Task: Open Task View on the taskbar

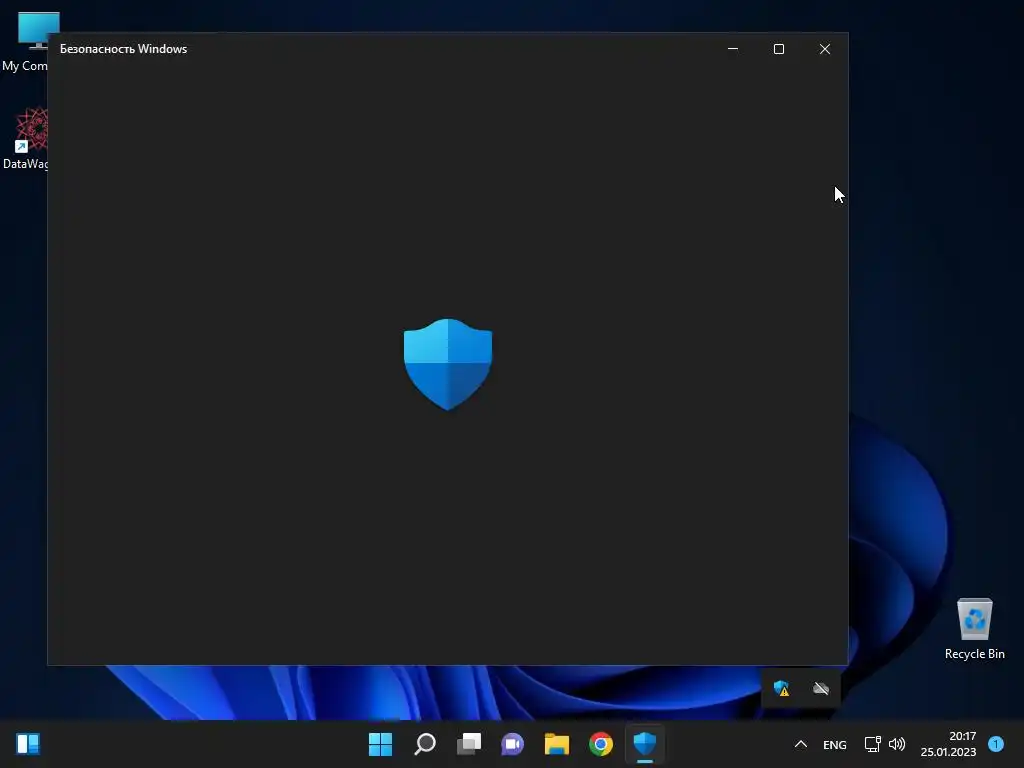Action: (x=469, y=744)
